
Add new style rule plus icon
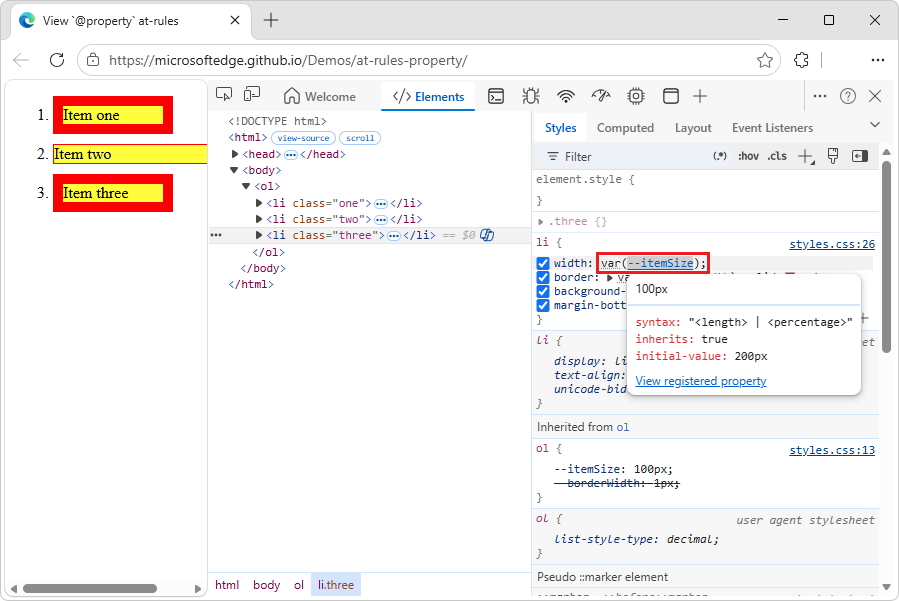tap(806, 156)
